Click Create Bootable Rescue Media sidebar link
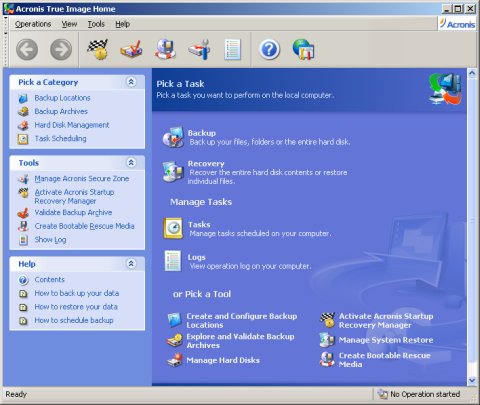Screen dimensions: 480x405 pyautogui.click(x=84, y=226)
